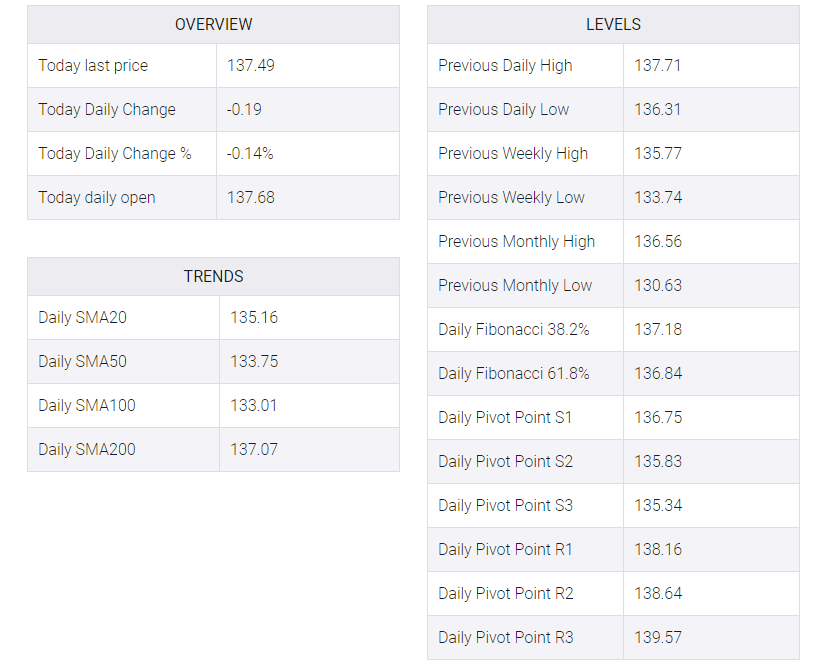The image size is (822, 662).
Task: Click the Today daily open value 137.68
Action: pyautogui.click(x=251, y=198)
